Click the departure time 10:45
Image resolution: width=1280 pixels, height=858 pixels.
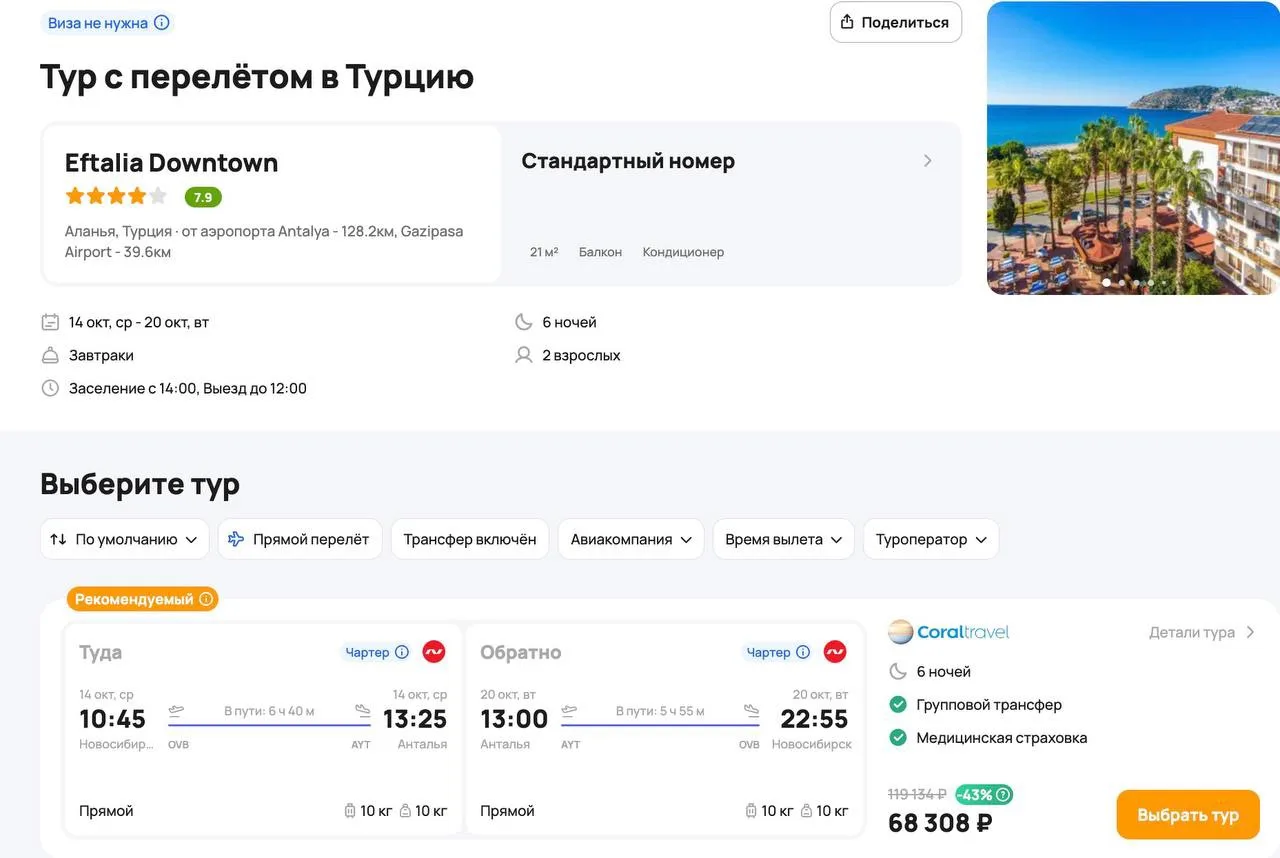click(x=113, y=719)
